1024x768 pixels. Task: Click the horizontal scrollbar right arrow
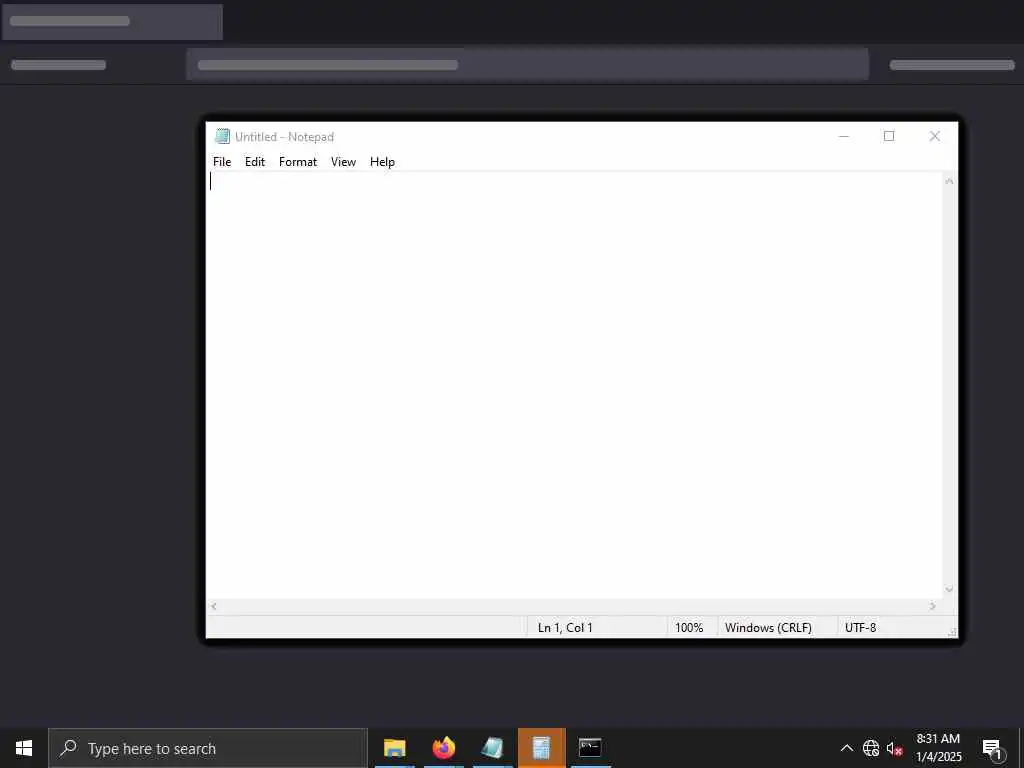[x=933, y=607]
